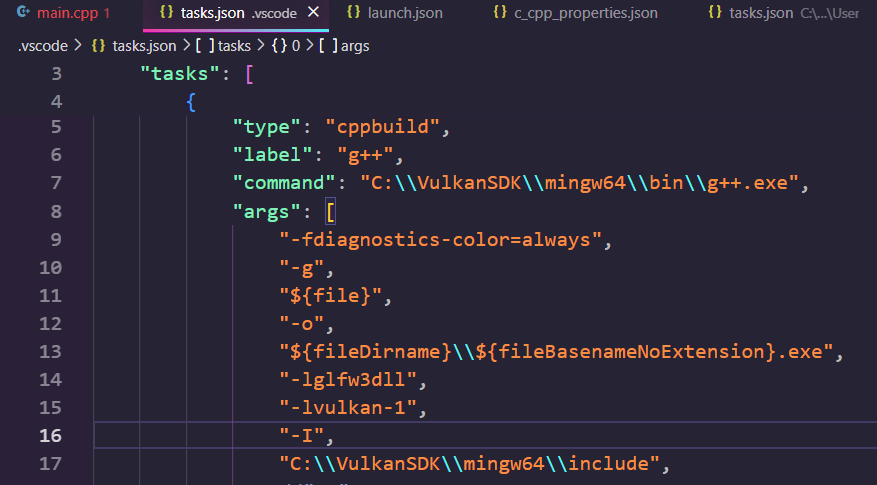Open the tasks array breadcrumb
The height and width of the screenshot is (485, 877).
(x=234, y=46)
